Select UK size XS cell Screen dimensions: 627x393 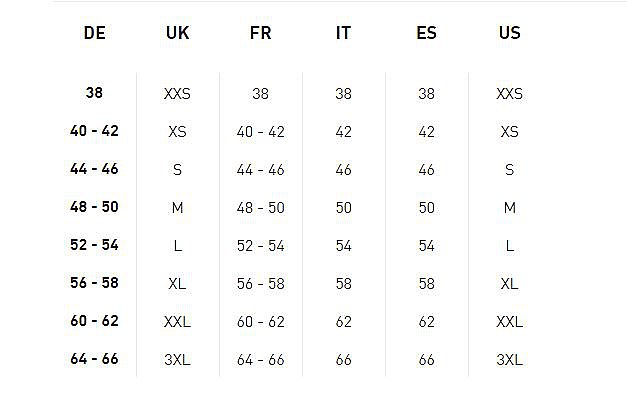click(x=178, y=132)
